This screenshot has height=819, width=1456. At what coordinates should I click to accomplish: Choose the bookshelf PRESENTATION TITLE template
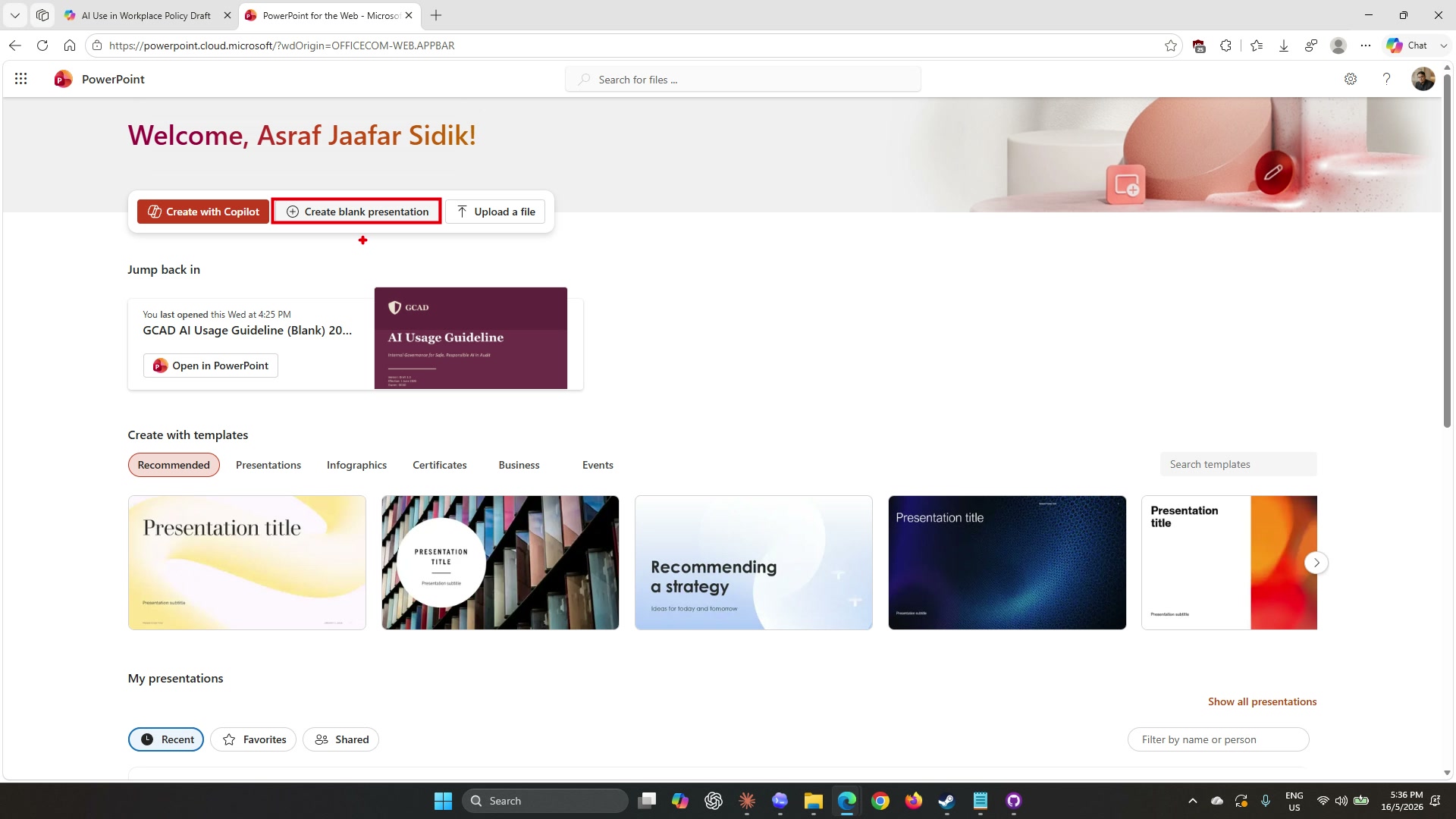point(500,563)
